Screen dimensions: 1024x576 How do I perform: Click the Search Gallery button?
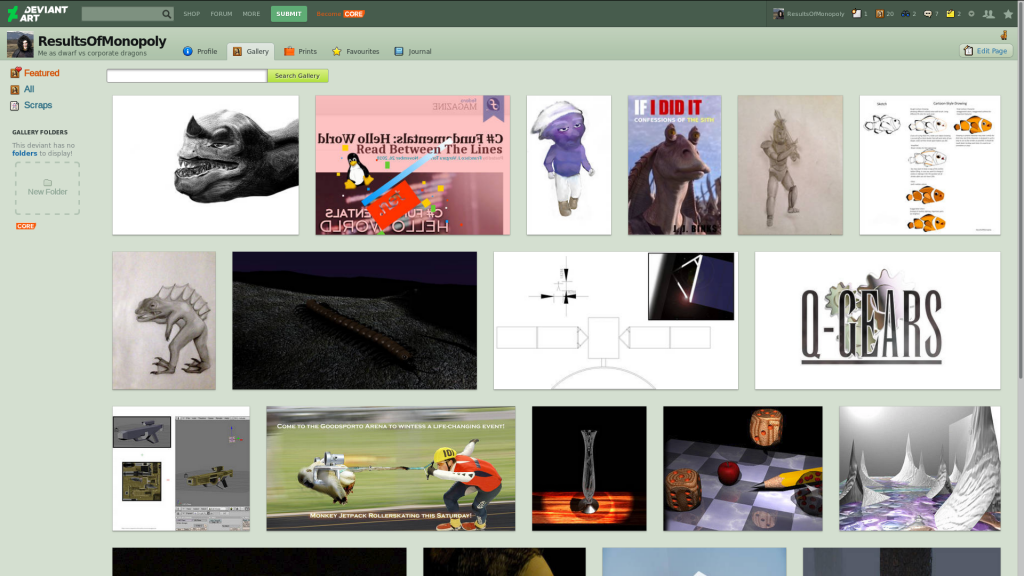[x=297, y=76]
